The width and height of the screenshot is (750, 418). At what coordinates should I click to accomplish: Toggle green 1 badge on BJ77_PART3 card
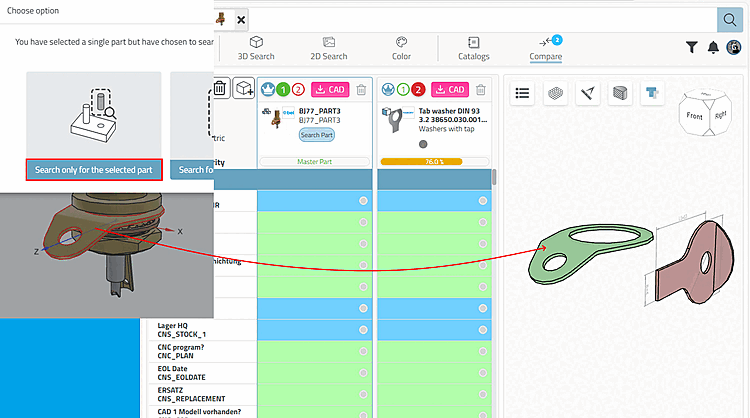point(283,89)
